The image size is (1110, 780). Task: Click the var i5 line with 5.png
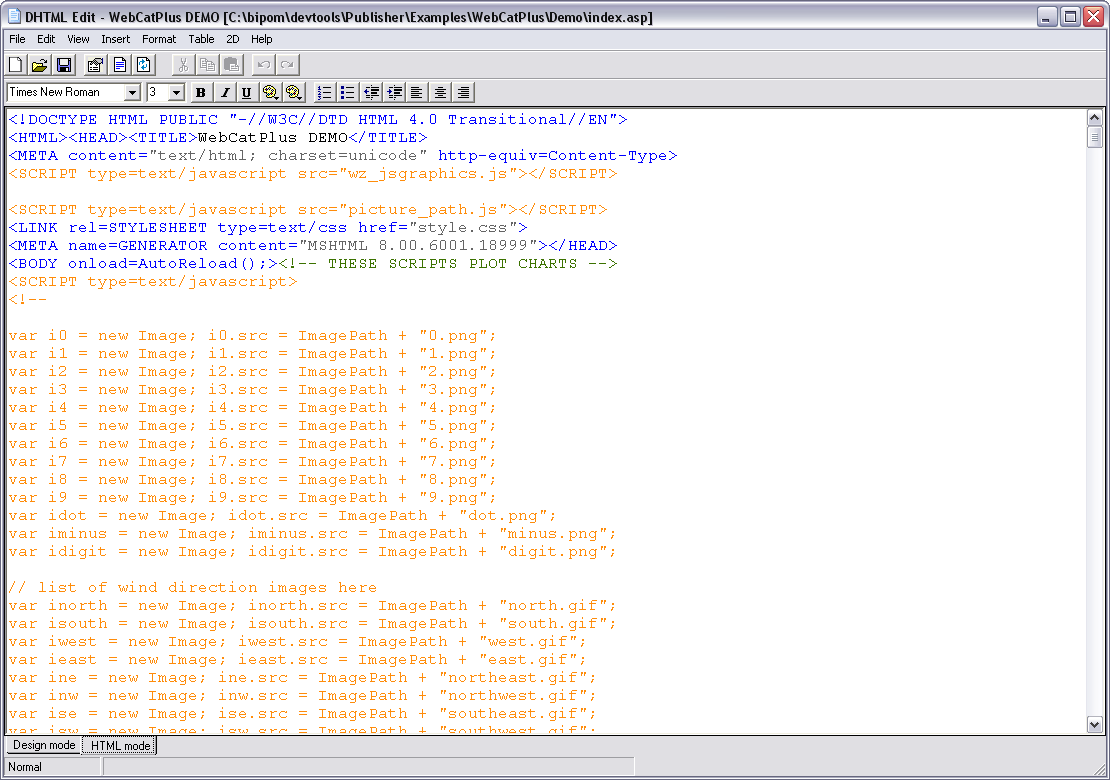click(x=253, y=425)
